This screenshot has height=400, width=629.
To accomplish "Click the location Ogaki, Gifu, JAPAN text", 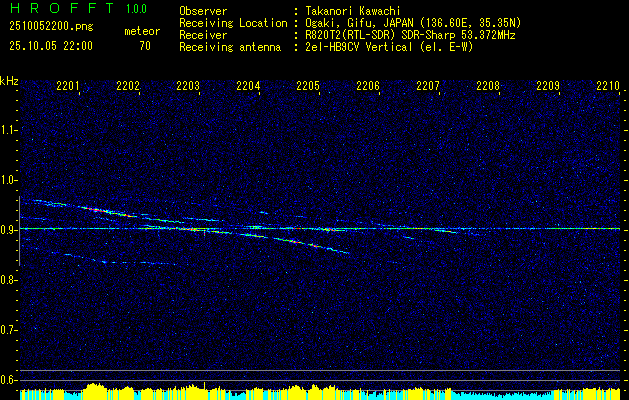I will coord(413,23).
